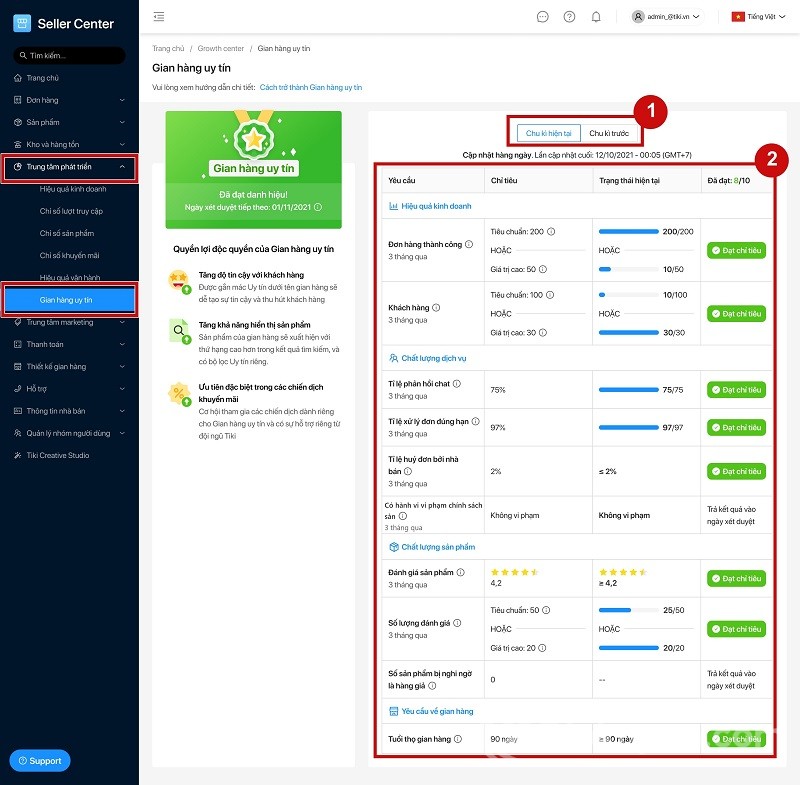Click the info icon beside Tiêu chuẩn: 50
The image size is (800, 785).
(x=546, y=610)
